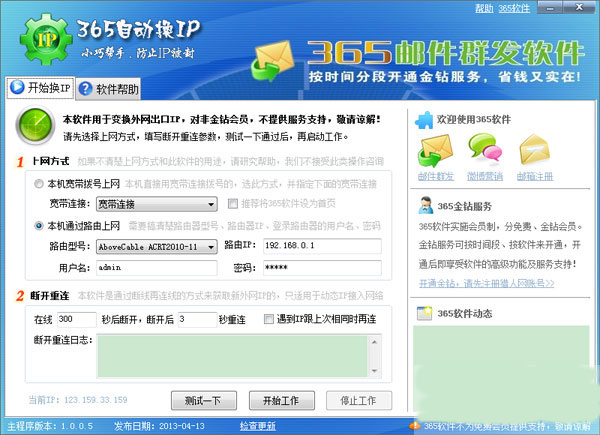Open the 路由型号 AboveCable dropdown
This screenshot has height=435, width=600.
point(157,247)
